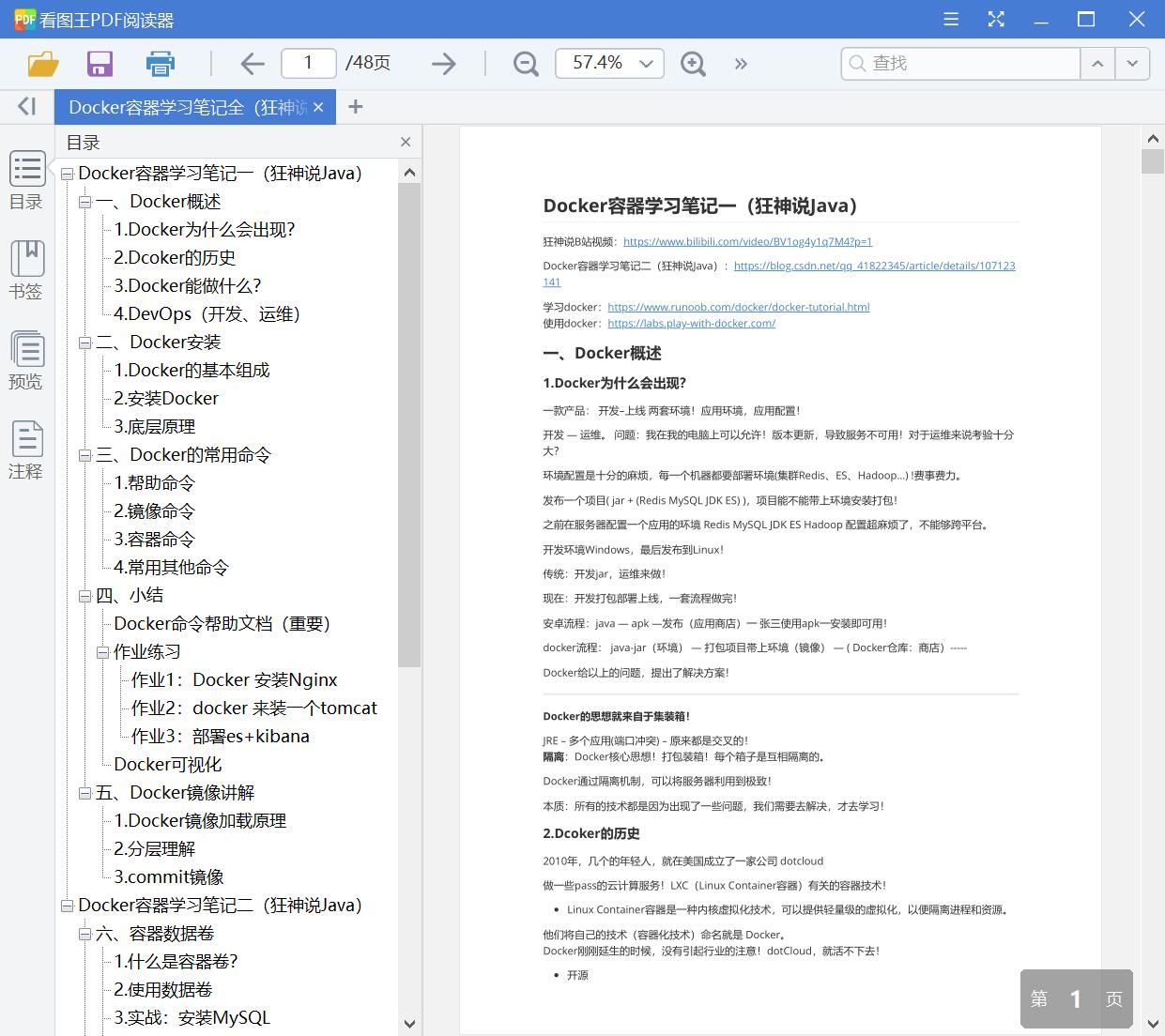Jump to 2.安装Docker entry

point(166,399)
